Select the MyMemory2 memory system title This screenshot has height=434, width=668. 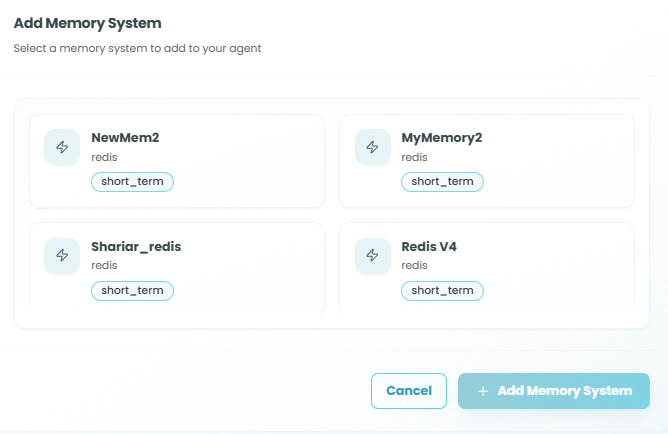pyautogui.click(x=441, y=138)
